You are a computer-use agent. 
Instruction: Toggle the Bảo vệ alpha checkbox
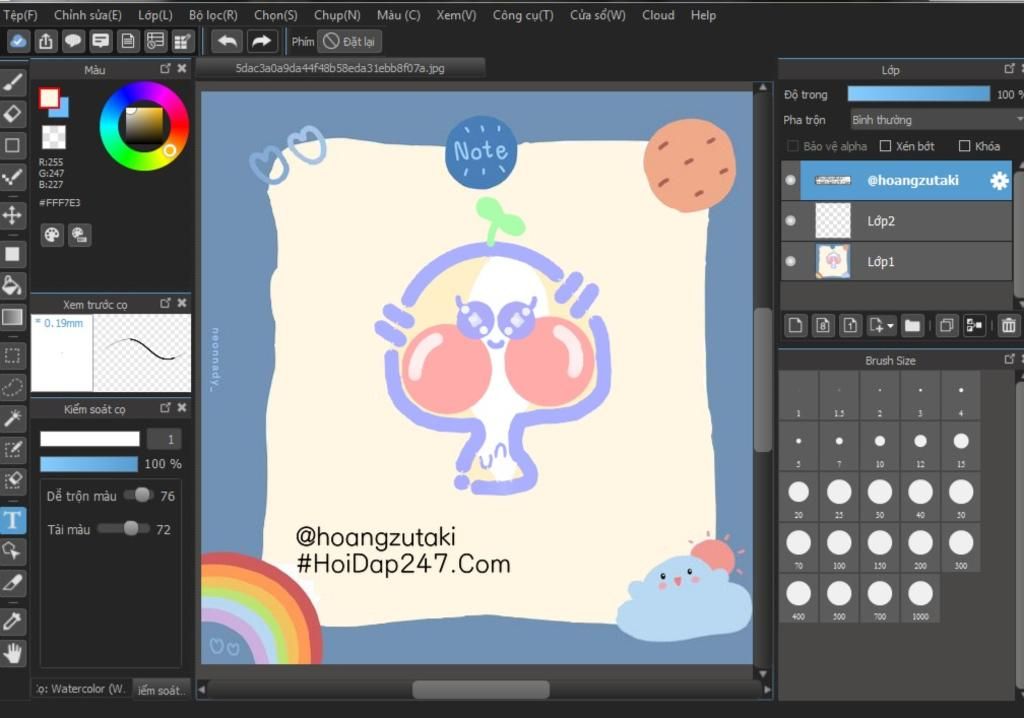pyautogui.click(x=793, y=146)
